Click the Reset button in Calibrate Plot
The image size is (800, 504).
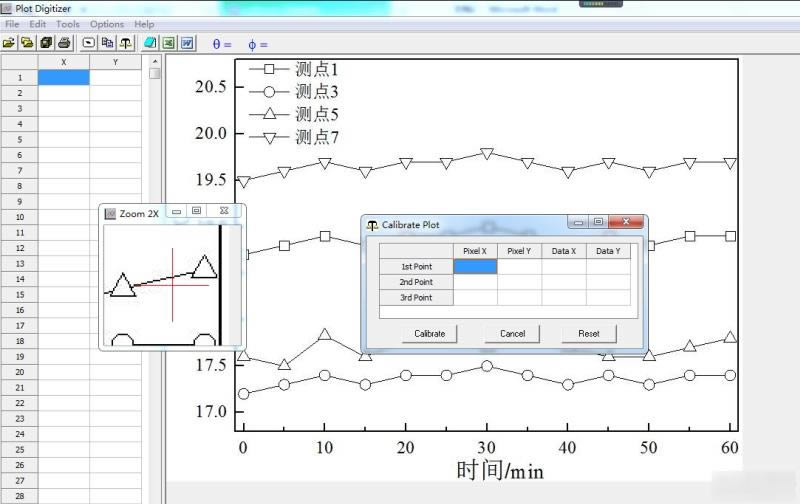589,334
